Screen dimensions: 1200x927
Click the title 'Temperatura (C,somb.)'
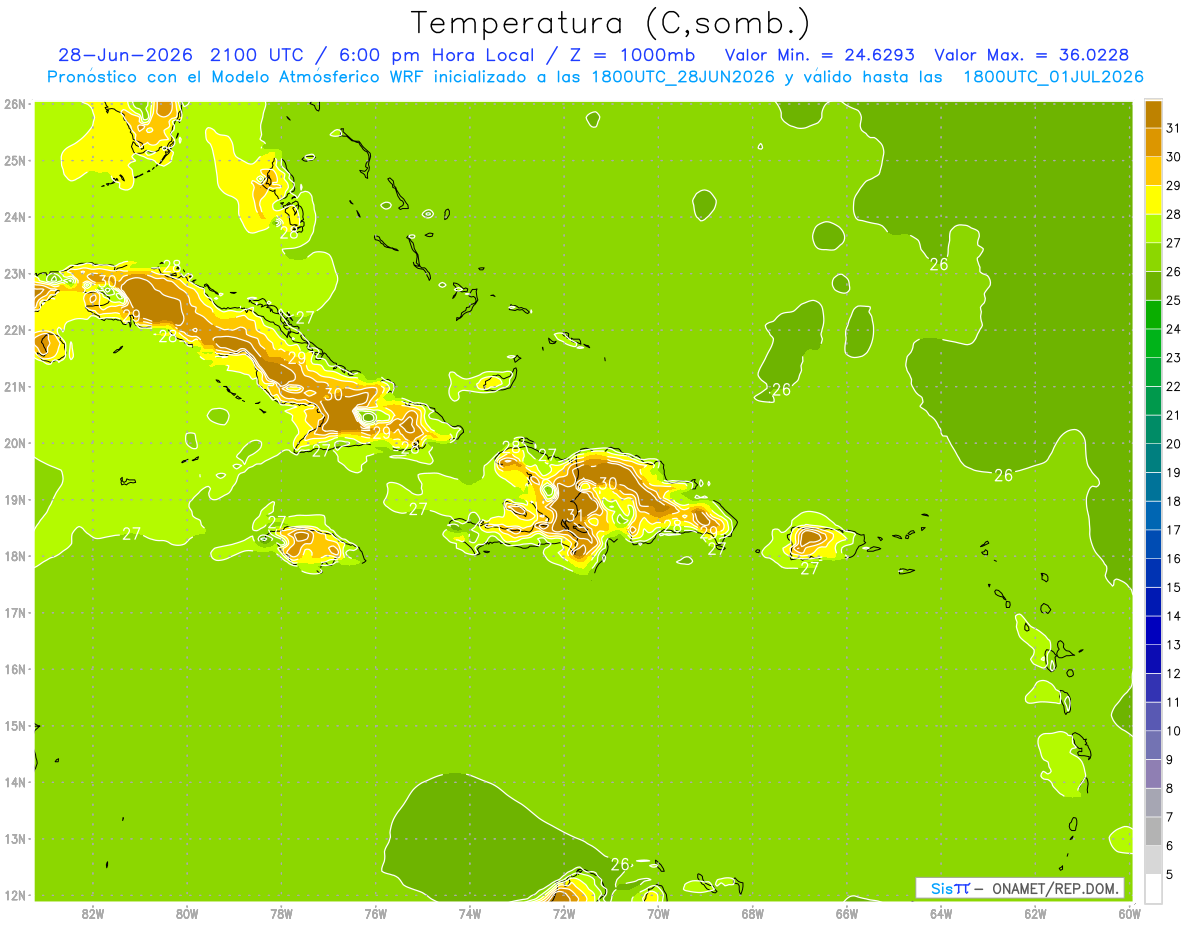[x=611, y=23]
